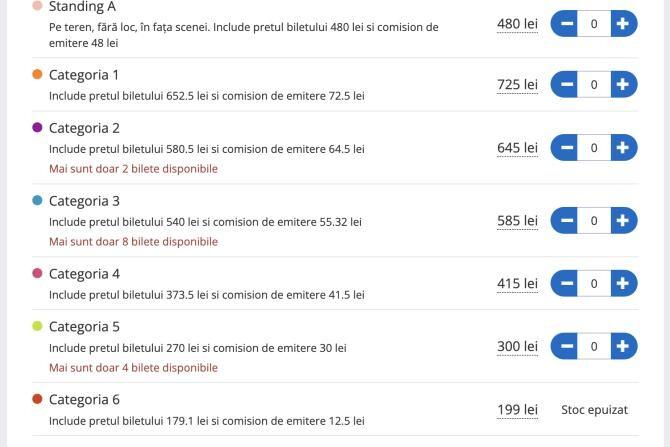Click the 199 lei price for Categoria 6
The image size is (670, 447).
[517, 409]
